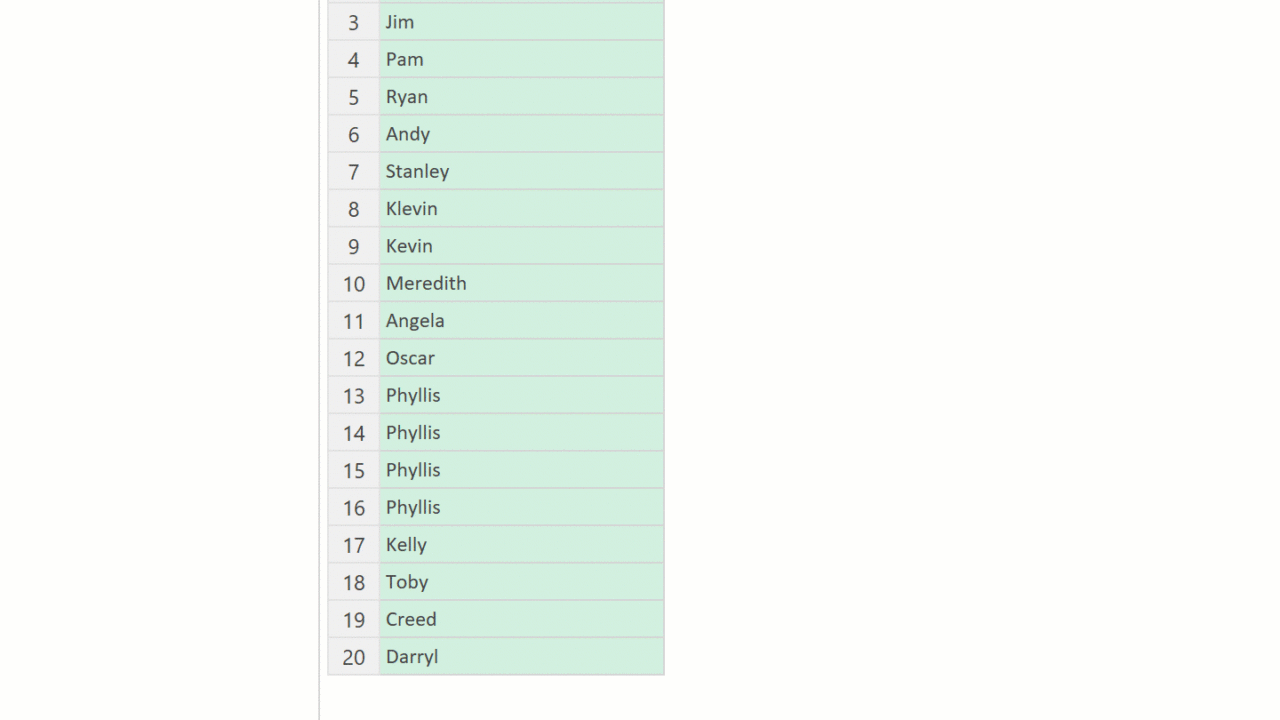Click the cell with Andy
The width and height of the screenshot is (1280, 720).
pos(521,134)
